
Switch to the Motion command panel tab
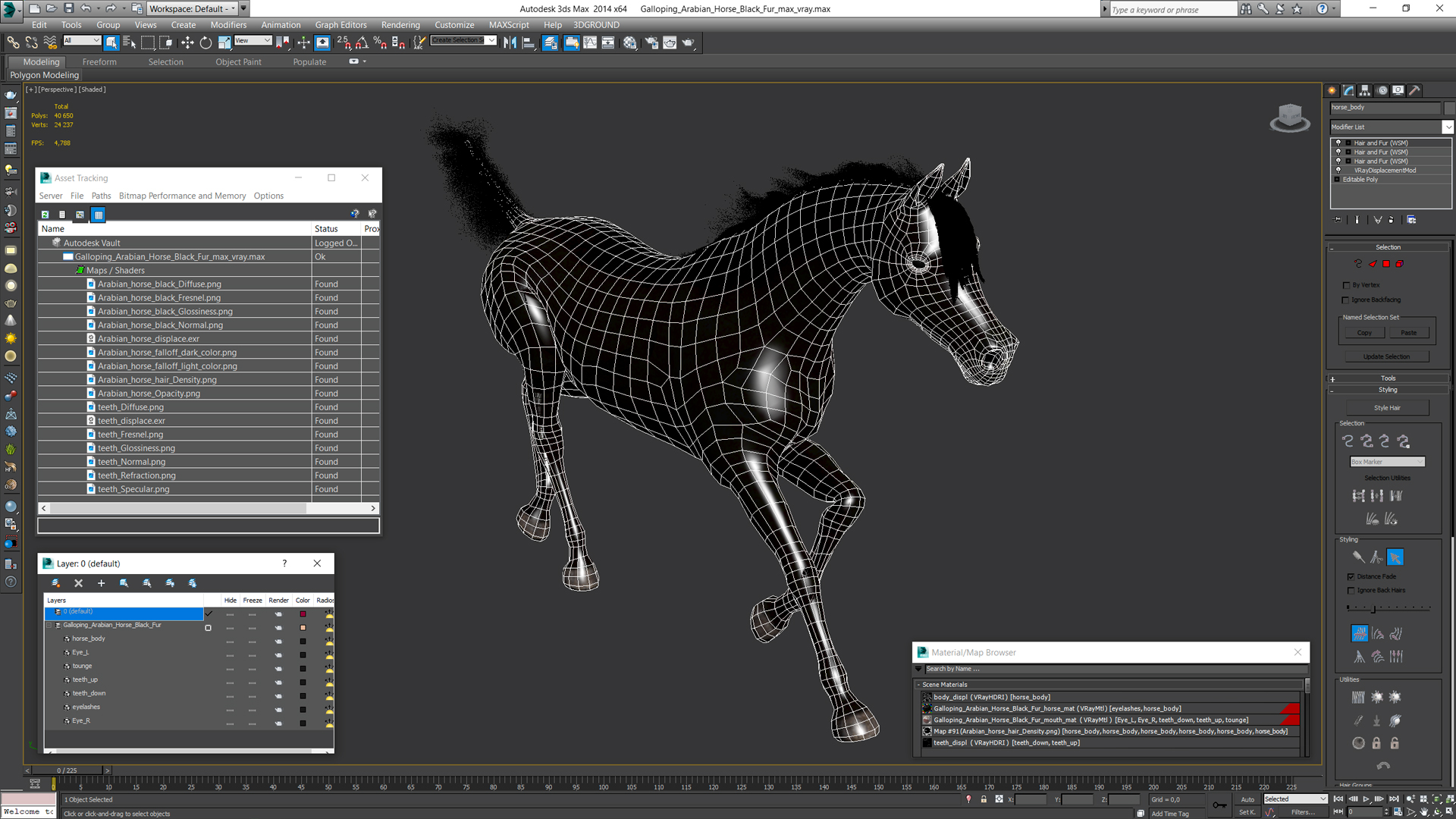(x=1382, y=90)
